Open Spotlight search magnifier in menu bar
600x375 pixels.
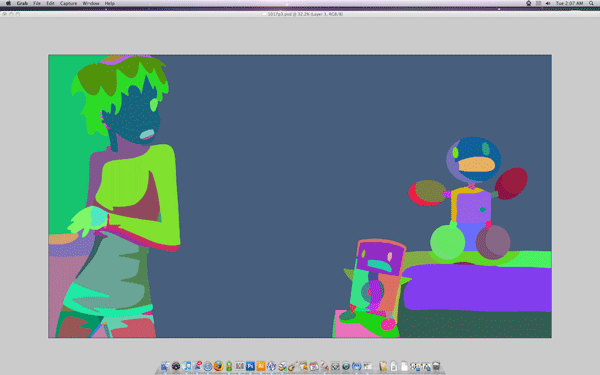coord(591,3)
